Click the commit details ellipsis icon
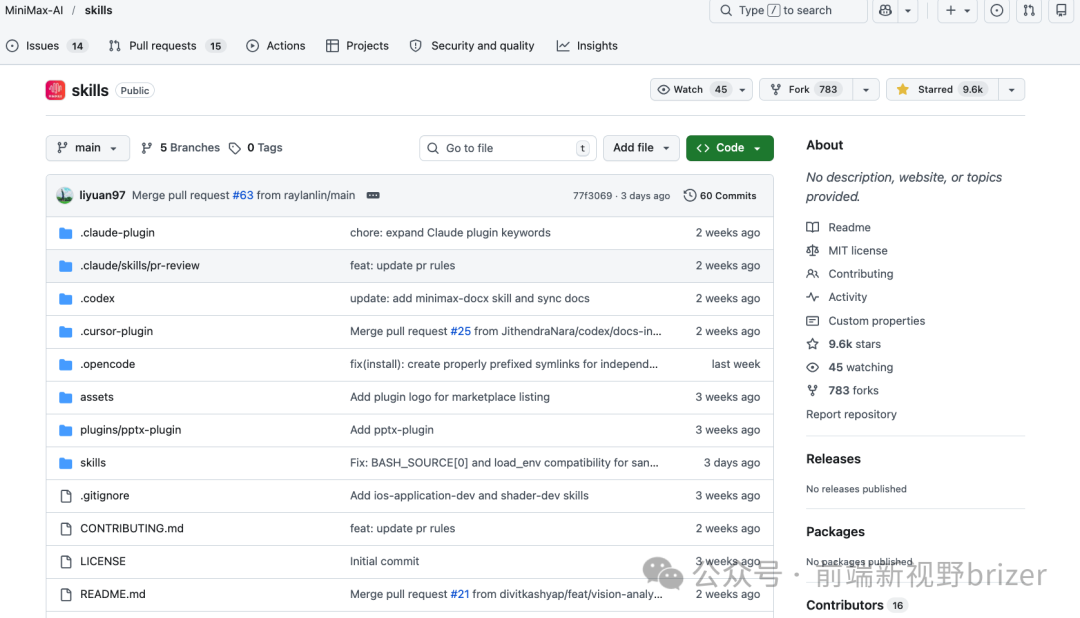The image size is (1080, 618). [373, 196]
